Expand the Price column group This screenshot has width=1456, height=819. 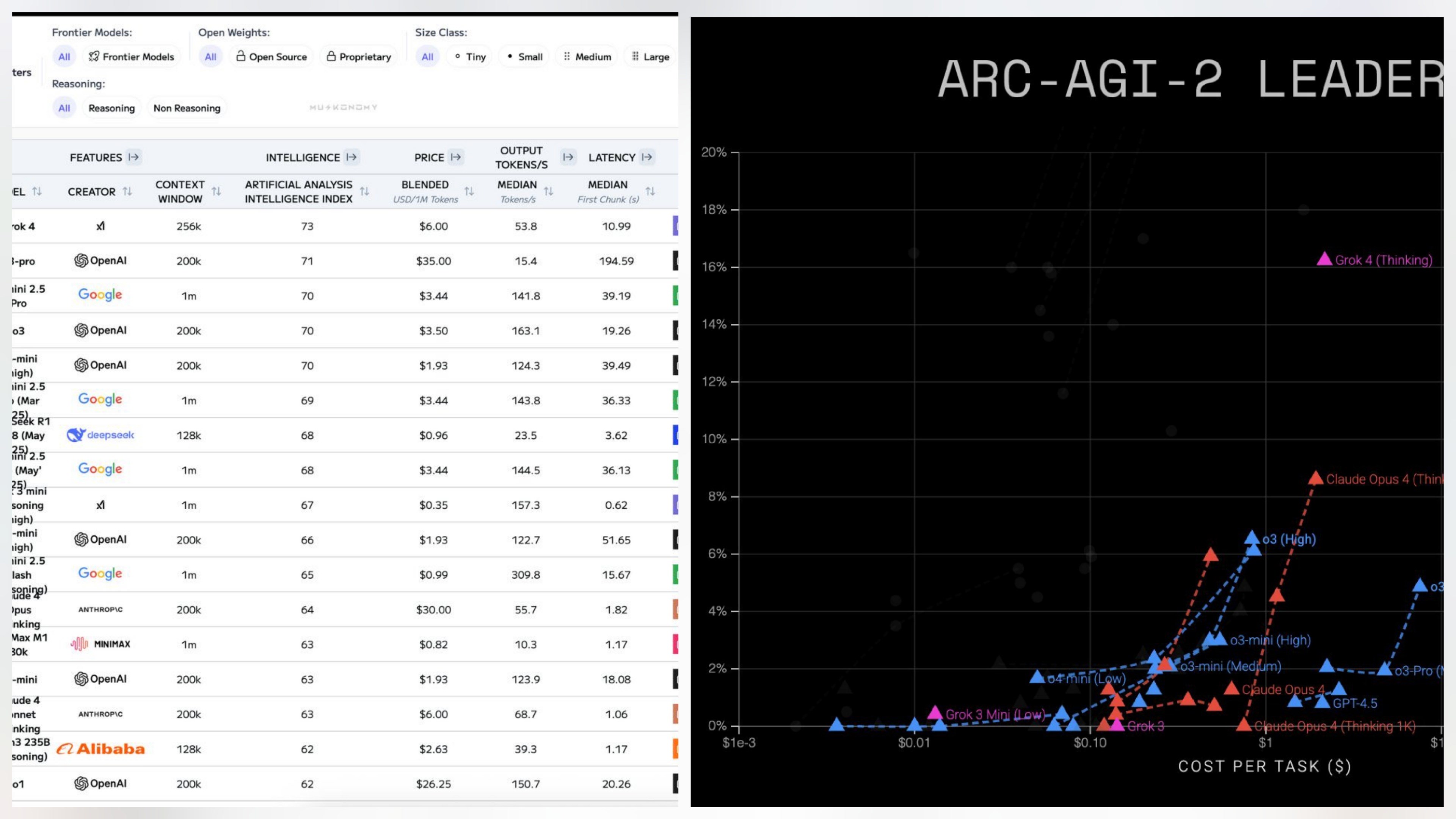(455, 157)
